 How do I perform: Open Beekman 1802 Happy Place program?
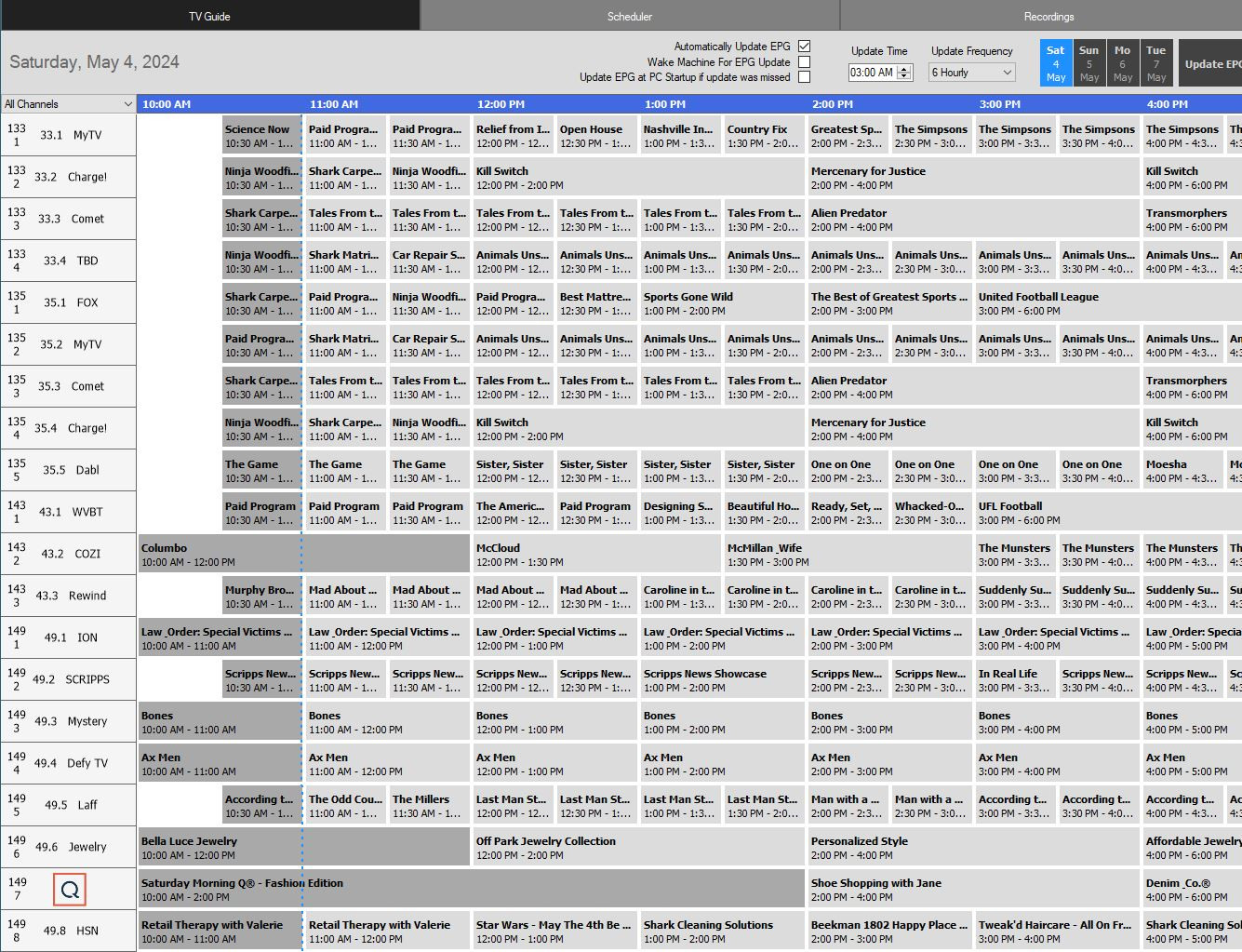(889, 931)
